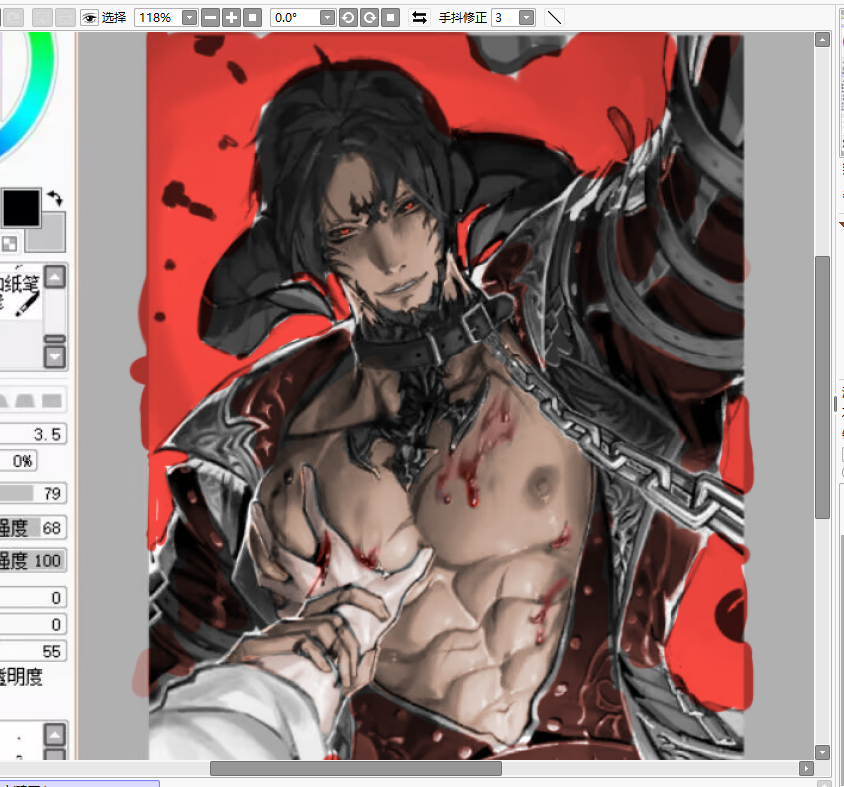Toggle the transparent color checker icon

click(x=9, y=244)
